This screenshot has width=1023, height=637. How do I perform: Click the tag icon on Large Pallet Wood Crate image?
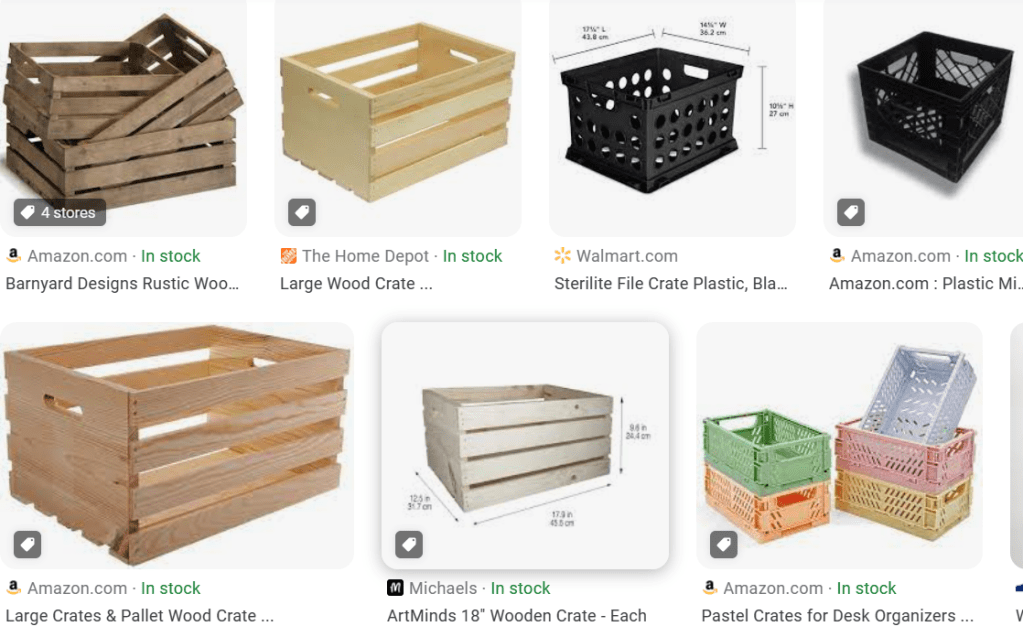tap(27, 544)
